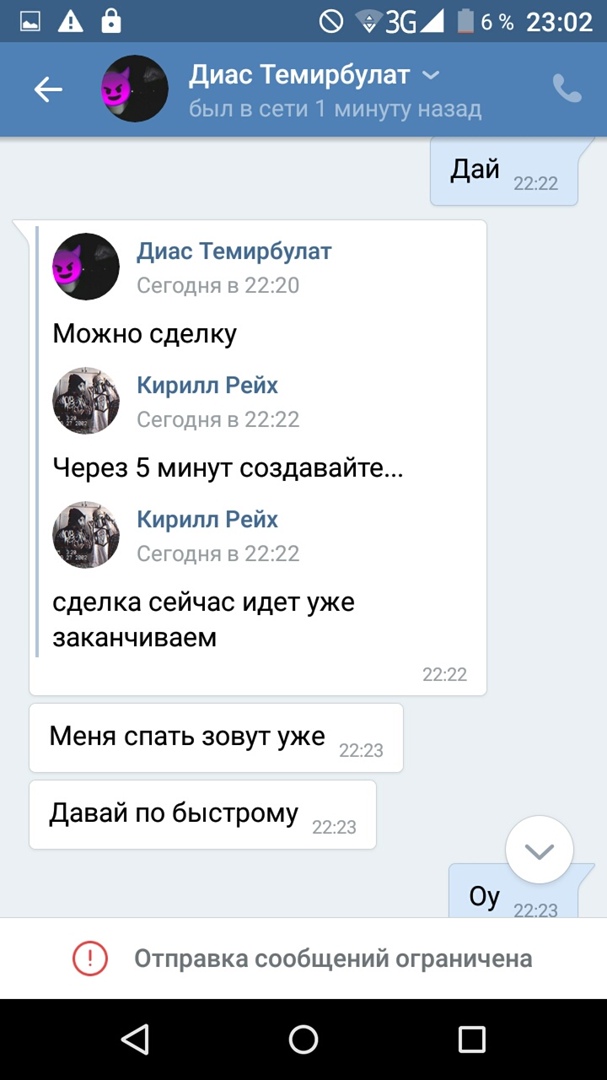Tap the warning triangle in the status bar
The image size is (607, 1080).
(70, 22)
